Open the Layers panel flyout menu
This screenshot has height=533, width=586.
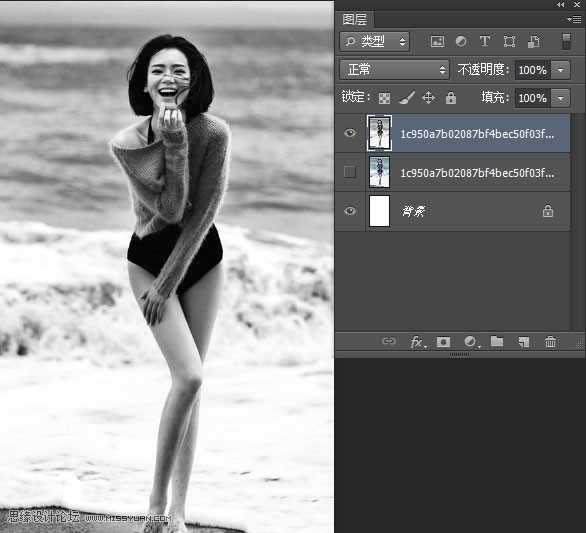pyautogui.click(x=574, y=19)
